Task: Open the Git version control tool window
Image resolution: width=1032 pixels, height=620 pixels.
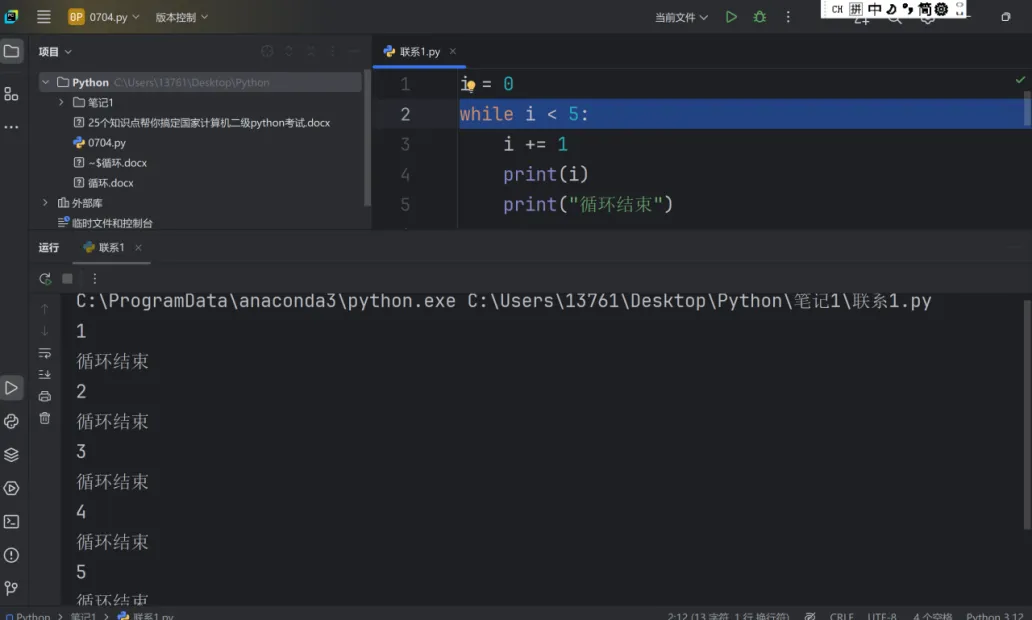Action: pos(11,588)
